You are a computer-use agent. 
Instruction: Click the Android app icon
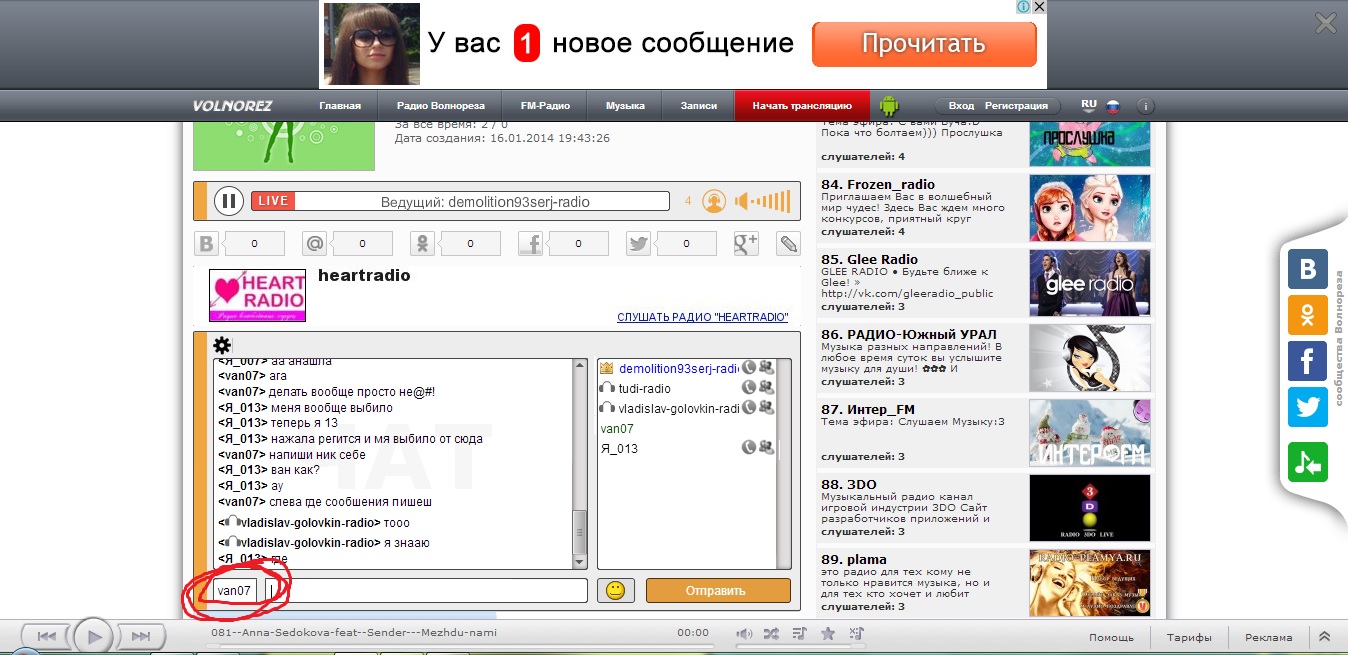(888, 105)
